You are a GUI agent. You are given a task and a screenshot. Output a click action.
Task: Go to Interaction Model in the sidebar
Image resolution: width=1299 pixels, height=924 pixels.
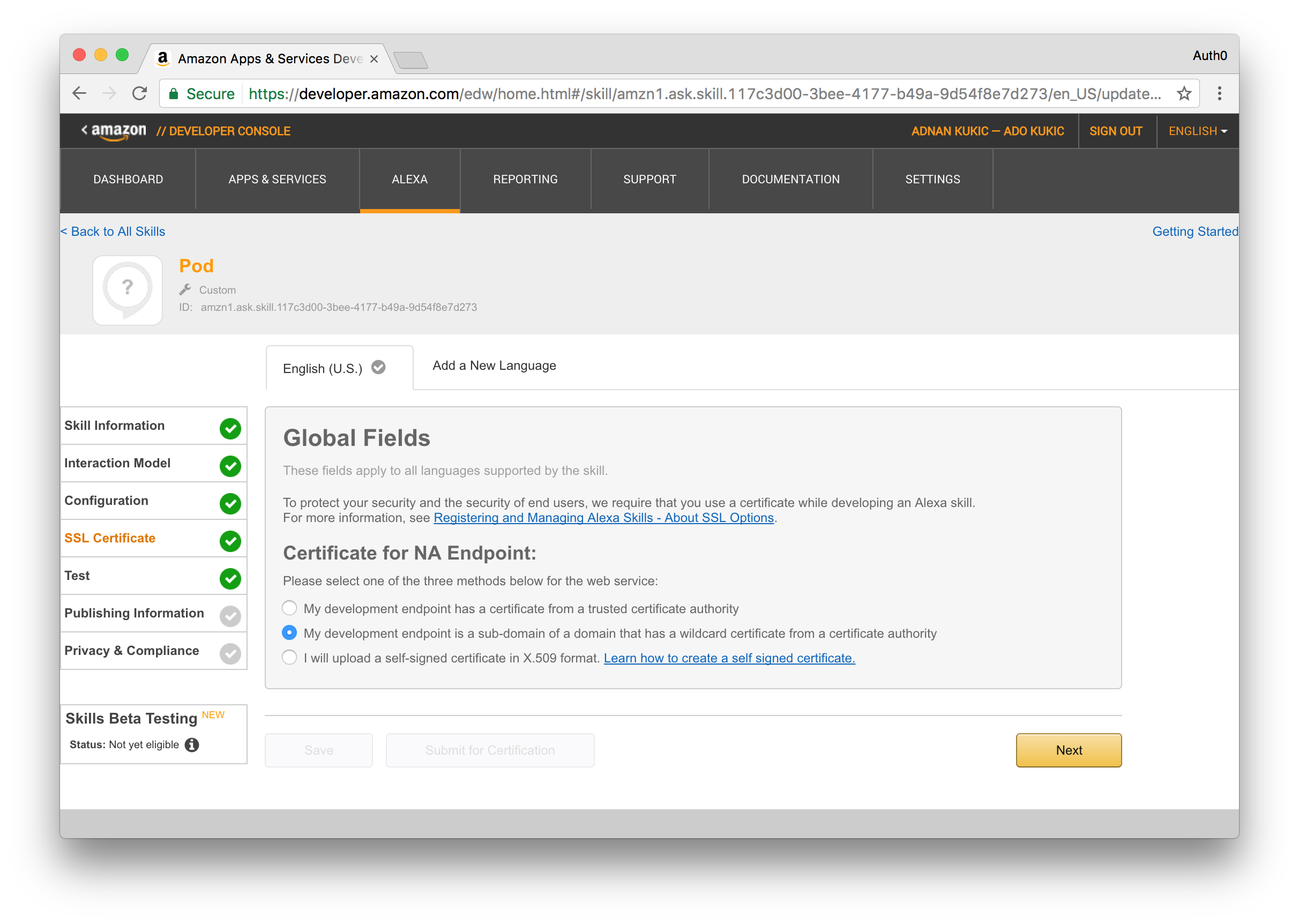[117, 463]
